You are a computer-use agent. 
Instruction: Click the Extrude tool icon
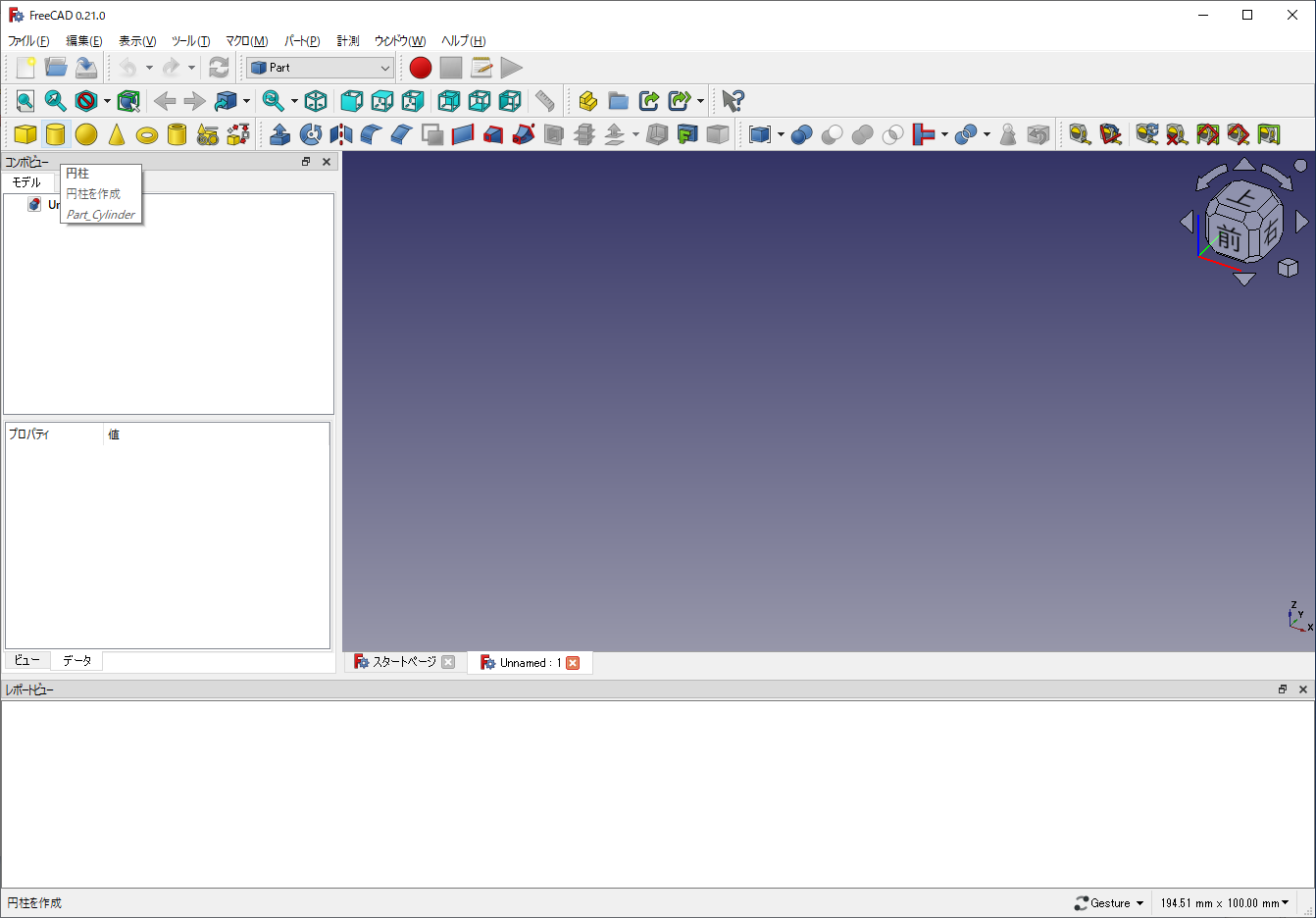click(280, 134)
